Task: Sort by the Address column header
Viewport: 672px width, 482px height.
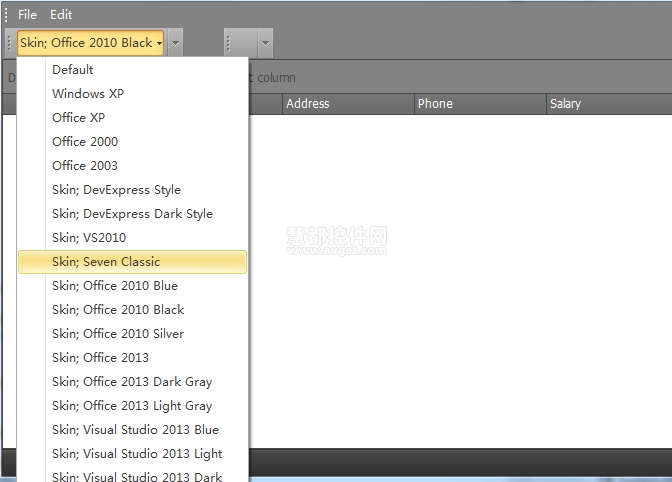Action: (x=348, y=104)
